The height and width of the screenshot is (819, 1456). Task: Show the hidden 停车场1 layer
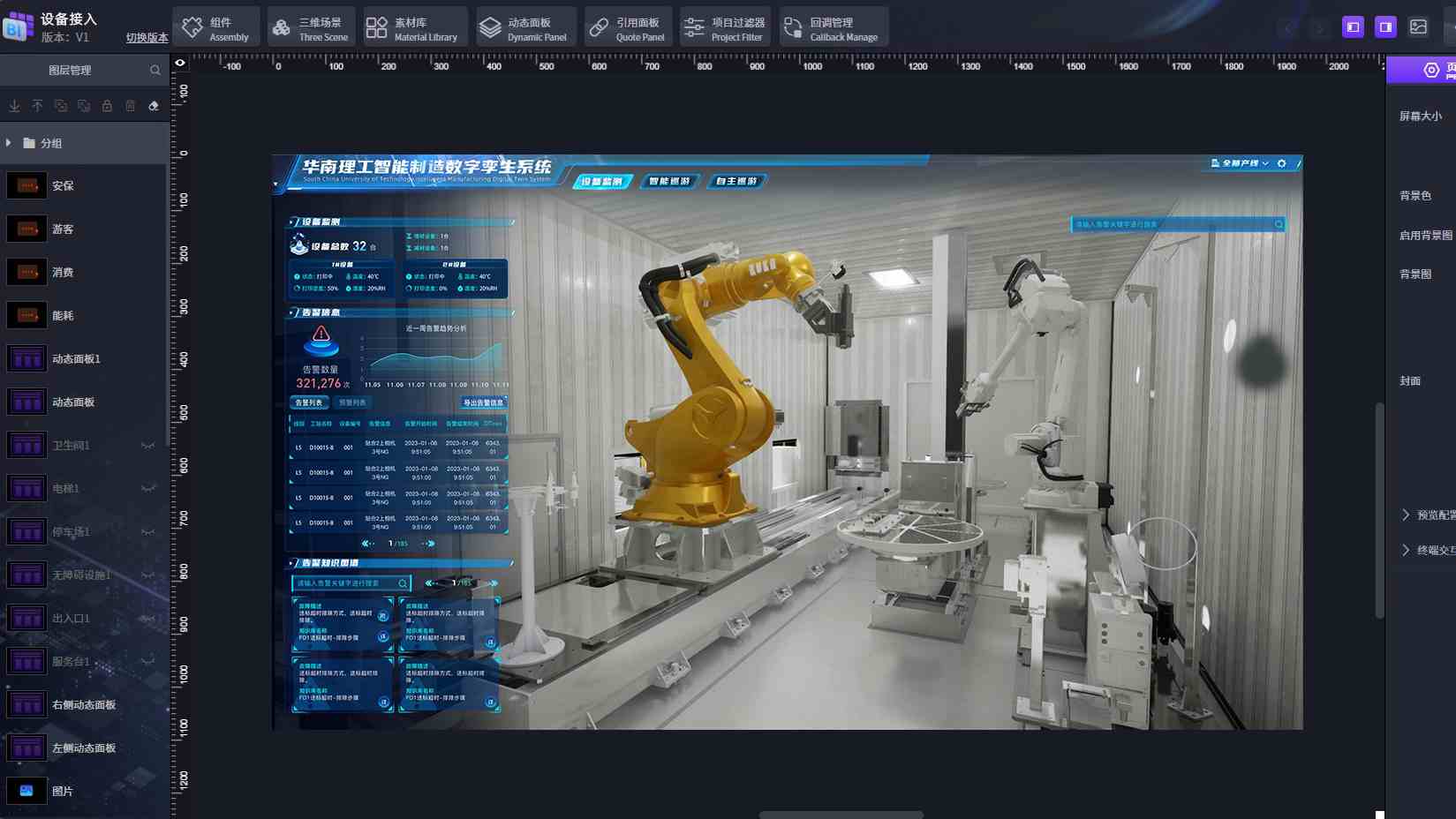click(147, 532)
